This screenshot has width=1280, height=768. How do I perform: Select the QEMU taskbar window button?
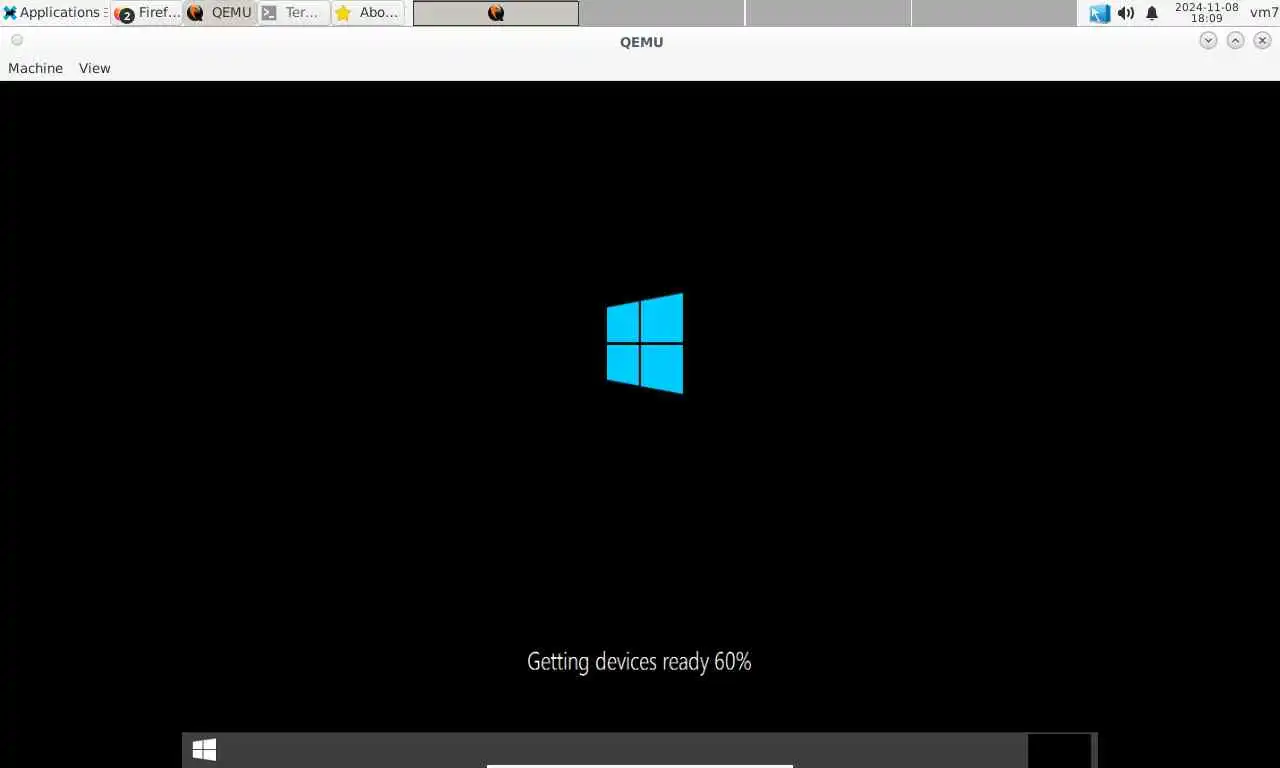click(x=220, y=13)
